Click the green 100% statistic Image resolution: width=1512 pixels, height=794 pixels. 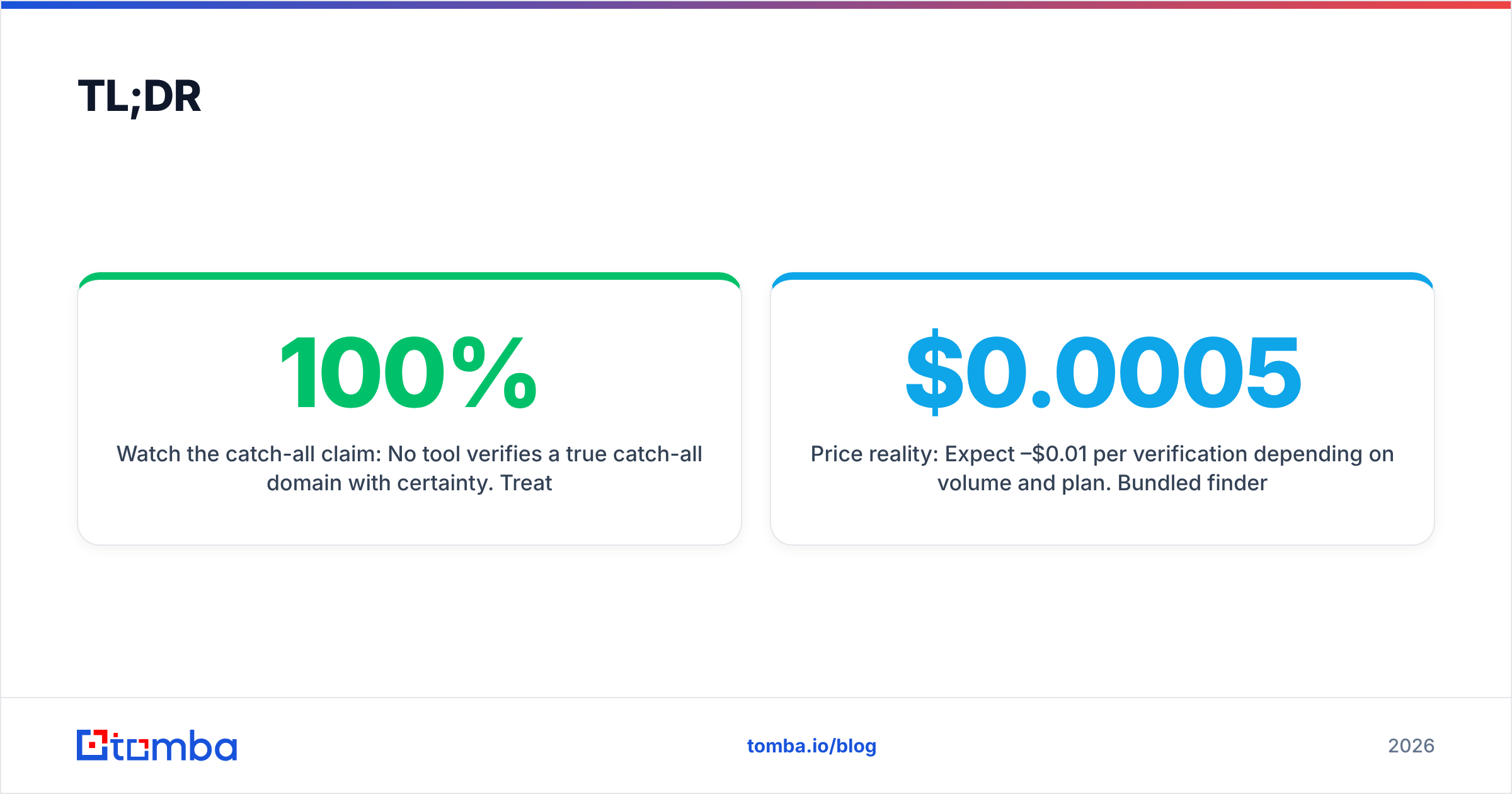[x=409, y=372]
